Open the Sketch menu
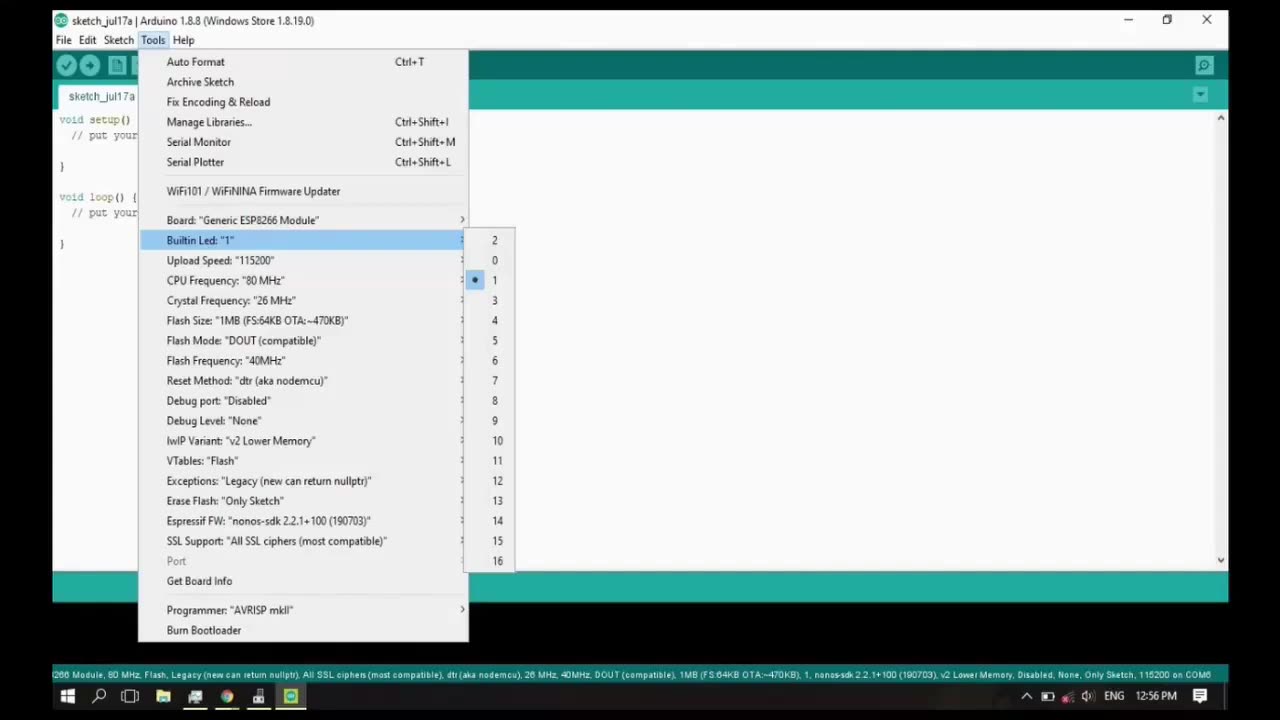 point(119,40)
